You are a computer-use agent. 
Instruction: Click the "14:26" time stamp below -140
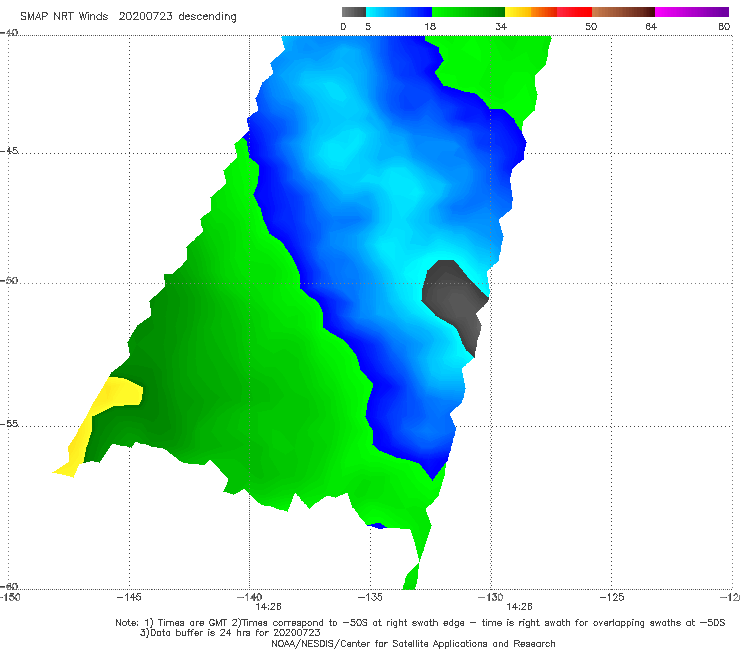tap(269, 607)
